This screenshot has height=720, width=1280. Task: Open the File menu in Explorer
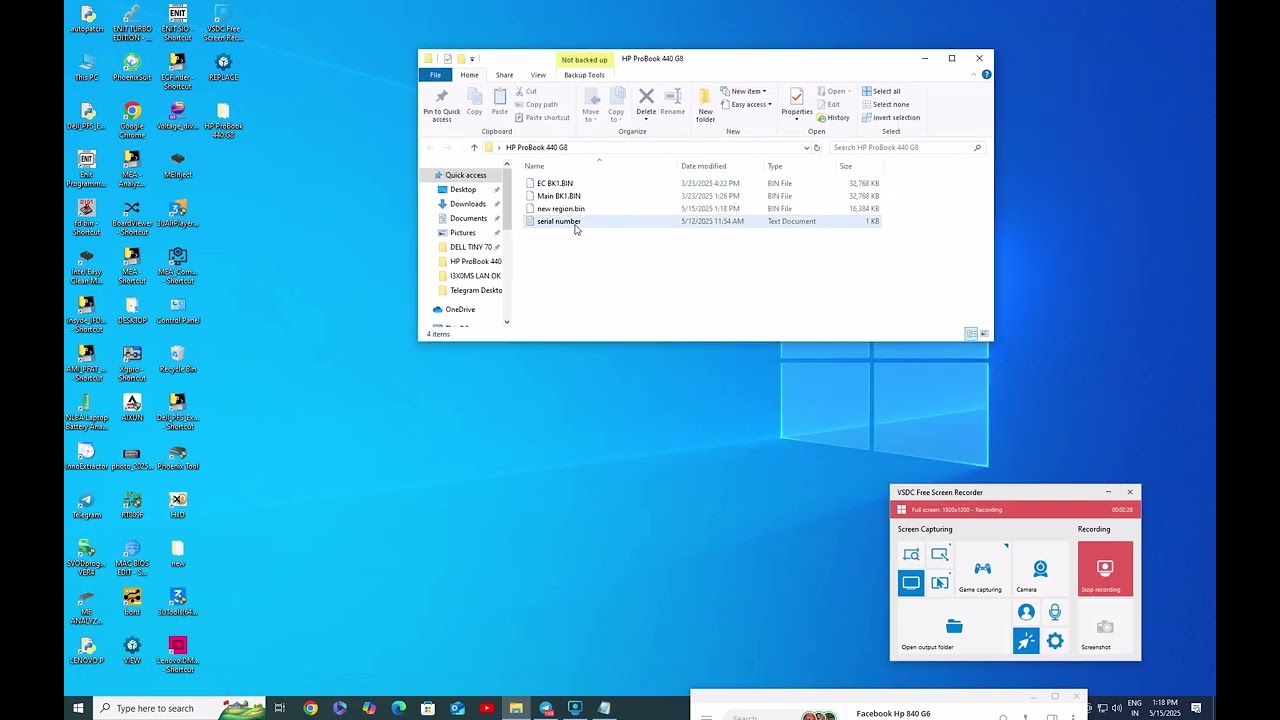[x=435, y=75]
